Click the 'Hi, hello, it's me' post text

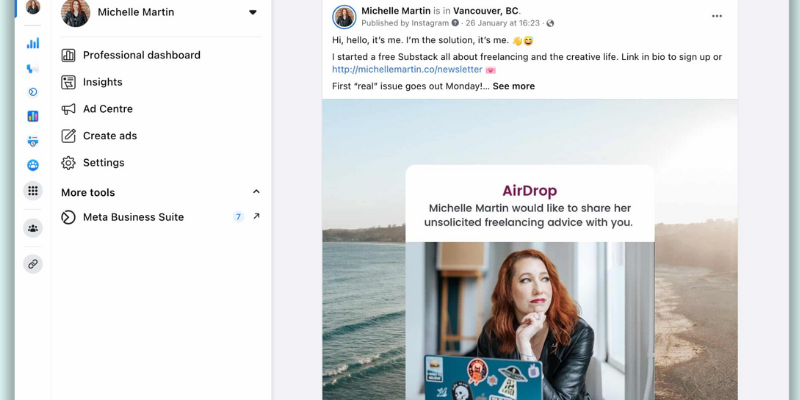coord(433,41)
